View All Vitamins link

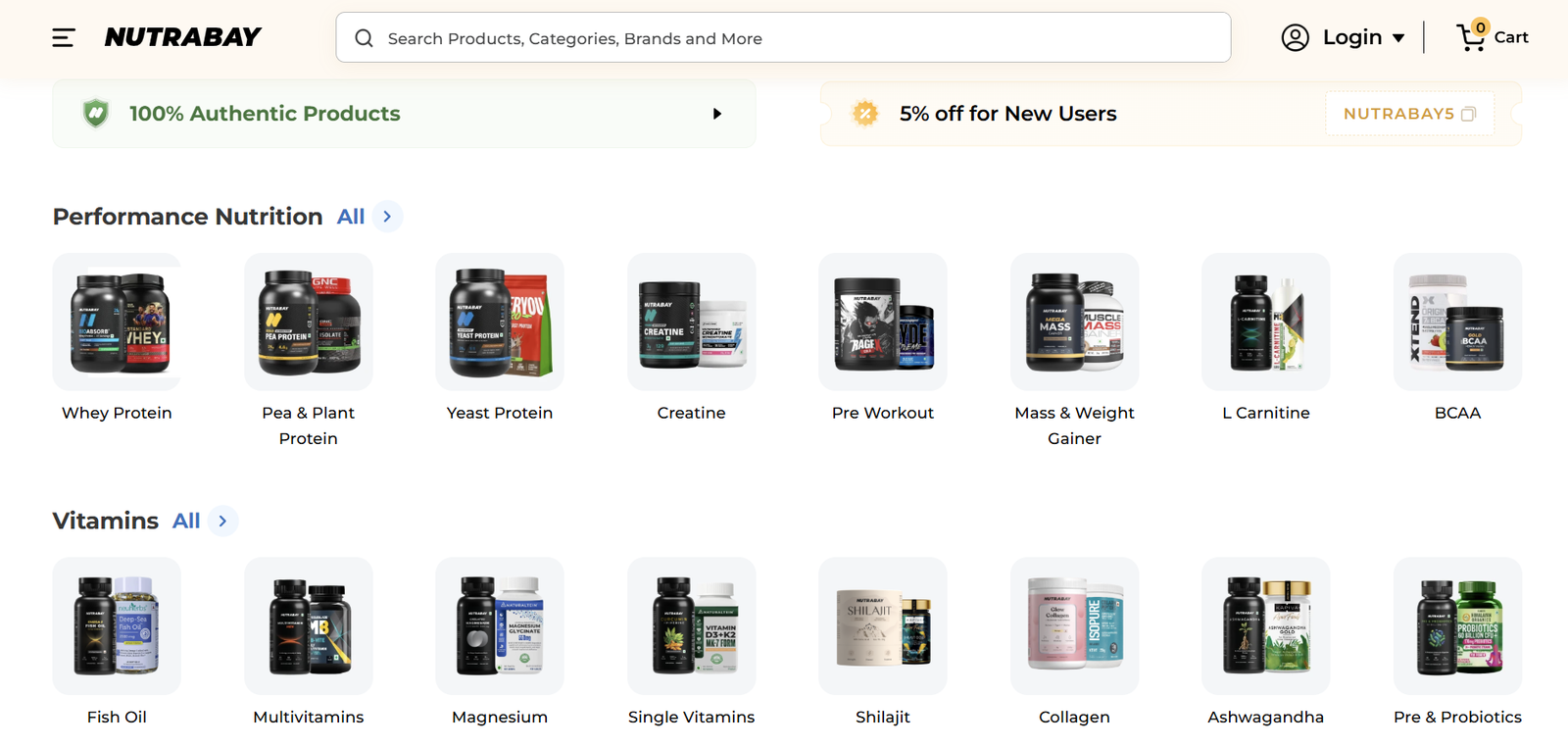click(x=186, y=521)
